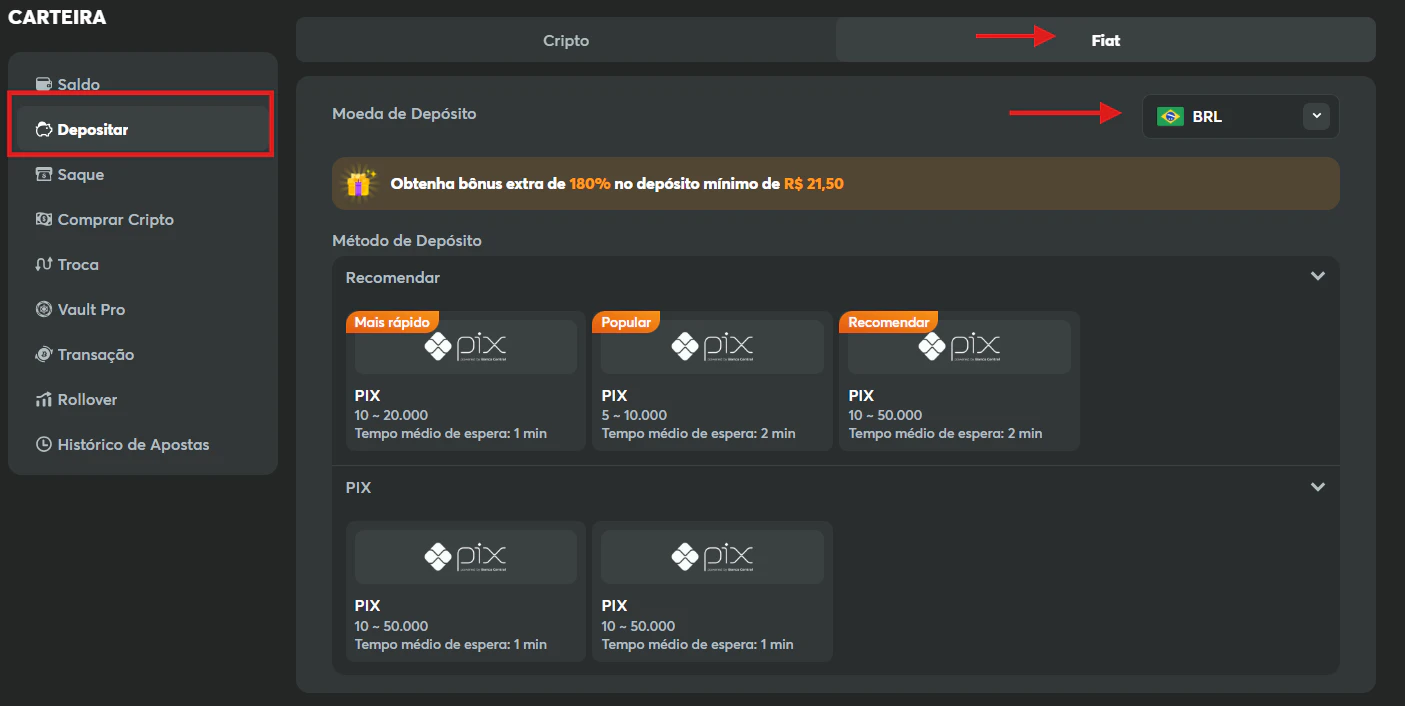Image resolution: width=1405 pixels, height=706 pixels.
Task: Click 'R$ 21,50' in the bonus banner
Action: [x=814, y=184]
